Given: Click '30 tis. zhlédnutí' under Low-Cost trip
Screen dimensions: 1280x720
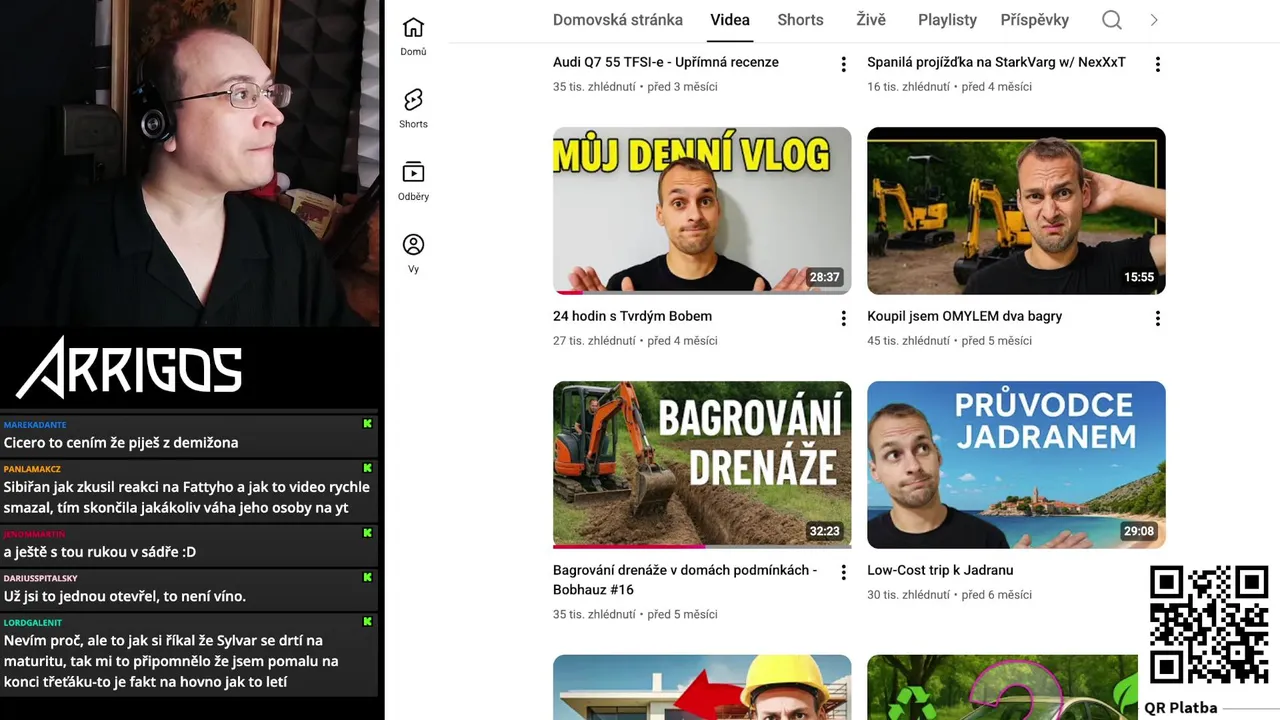Looking at the screenshot, I should pos(908,595).
